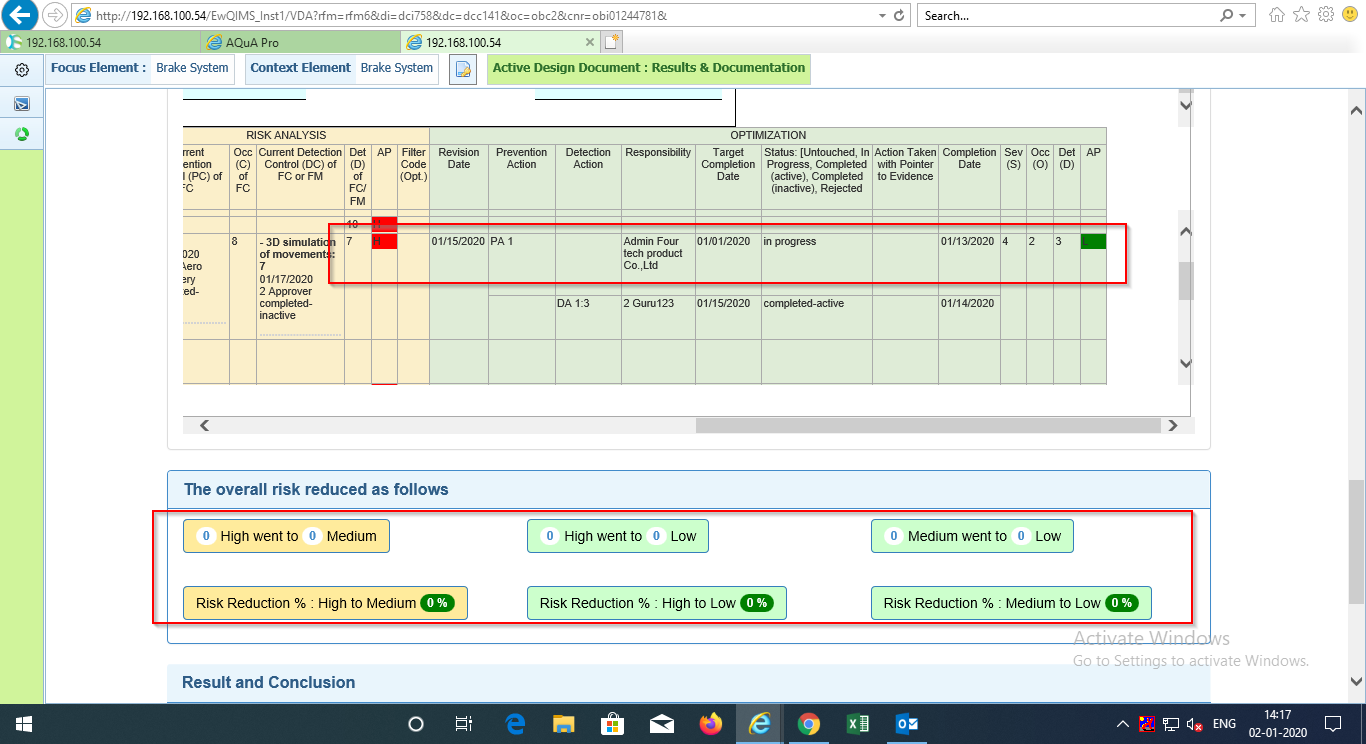Click page vertical scrollbar thumb
Image resolution: width=1366 pixels, height=744 pixels.
(1356, 541)
